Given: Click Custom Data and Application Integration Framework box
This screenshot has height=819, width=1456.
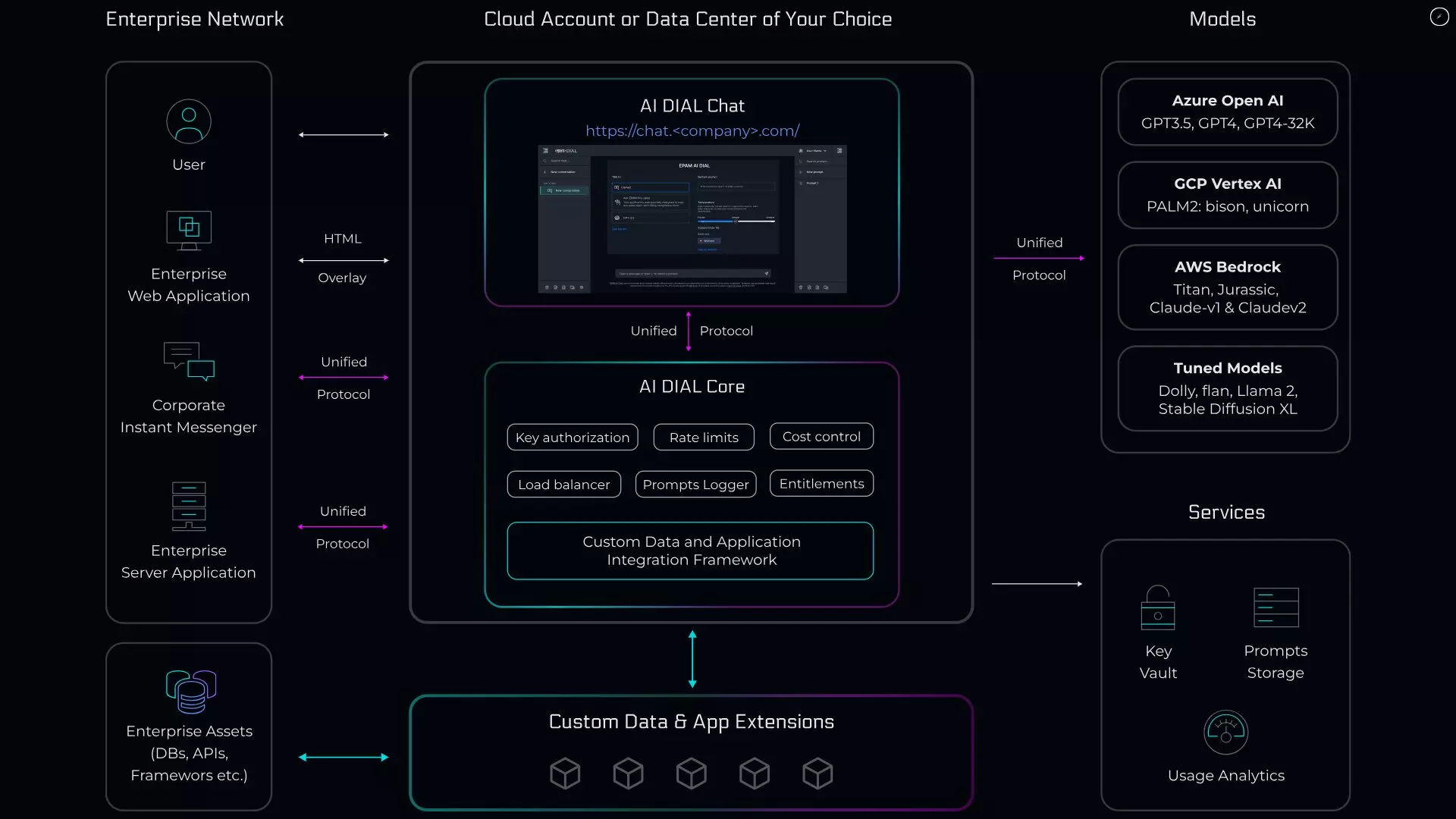Looking at the screenshot, I should [x=690, y=551].
